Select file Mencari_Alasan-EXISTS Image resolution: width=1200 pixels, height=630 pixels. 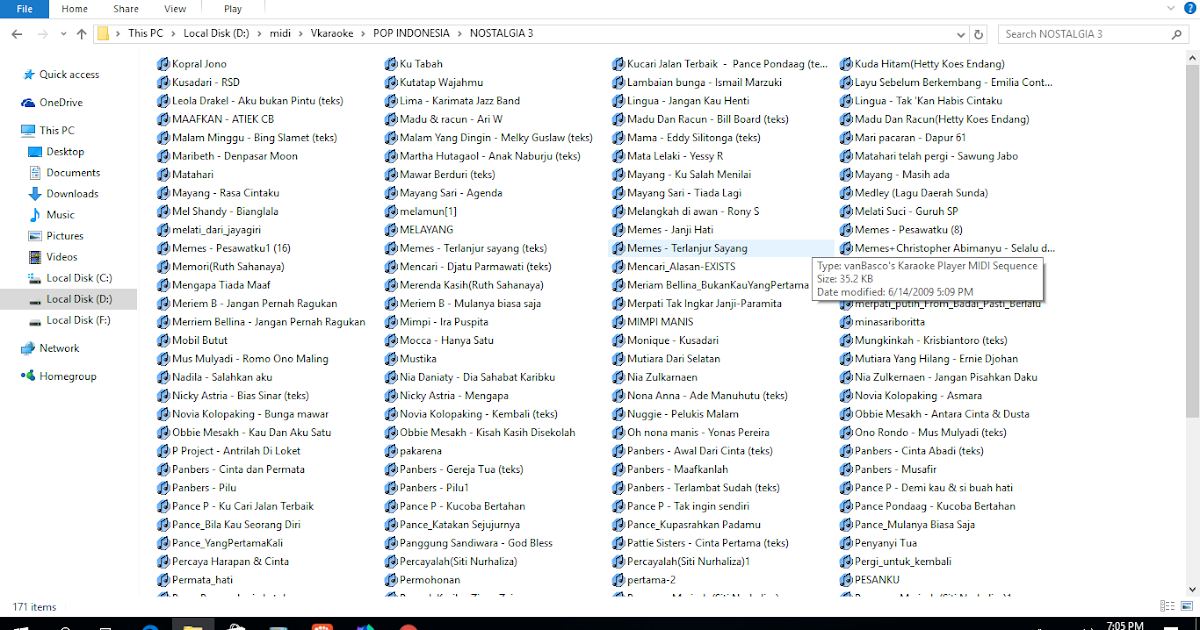[x=681, y=267]
